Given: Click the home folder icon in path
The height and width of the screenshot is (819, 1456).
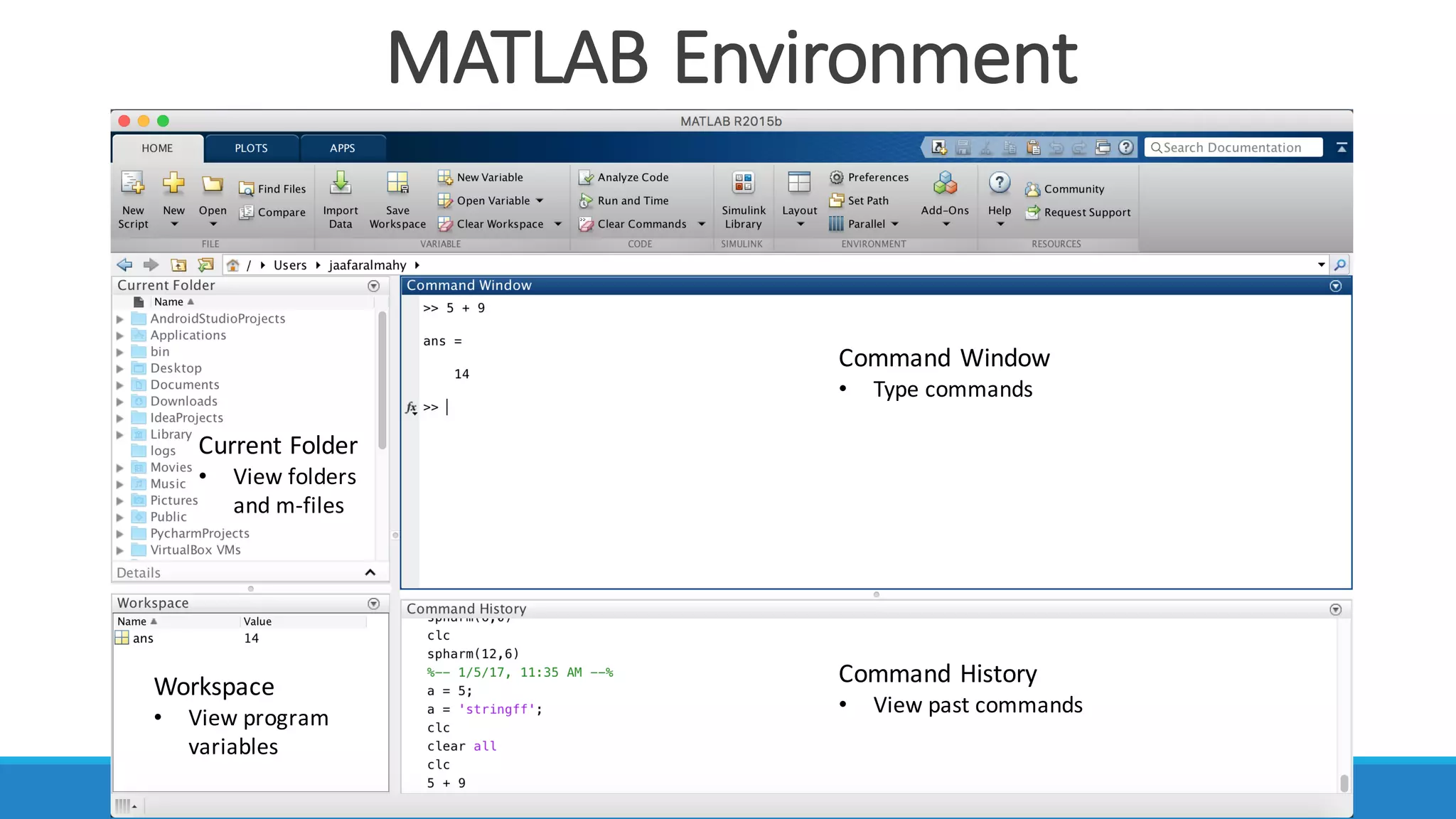Looking at the screenshot, I should tap(232, 265).
